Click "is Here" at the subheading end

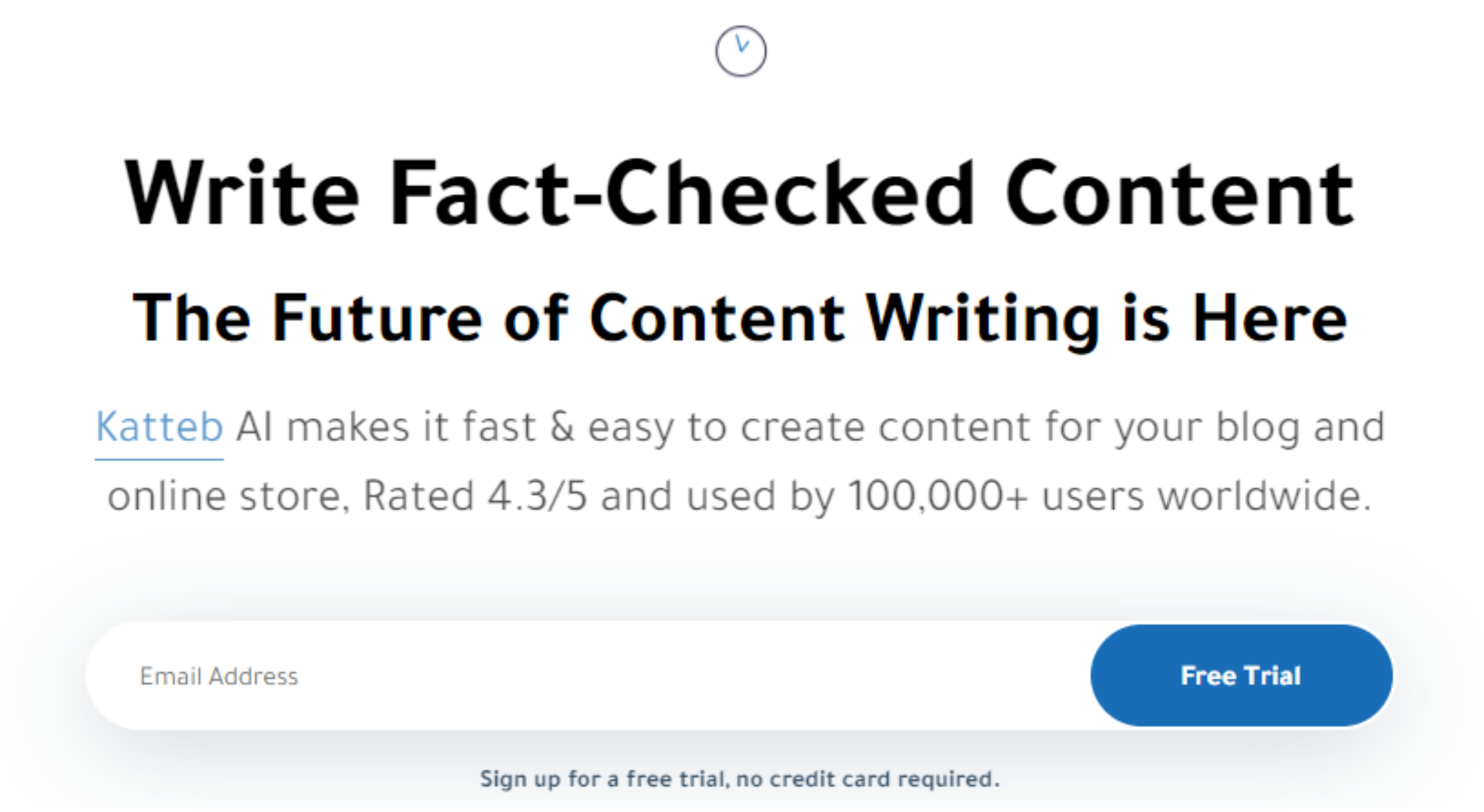(x=1235, y=318)
